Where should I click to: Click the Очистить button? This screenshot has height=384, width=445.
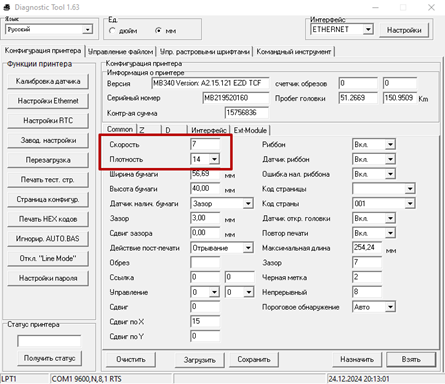[131, 359]
